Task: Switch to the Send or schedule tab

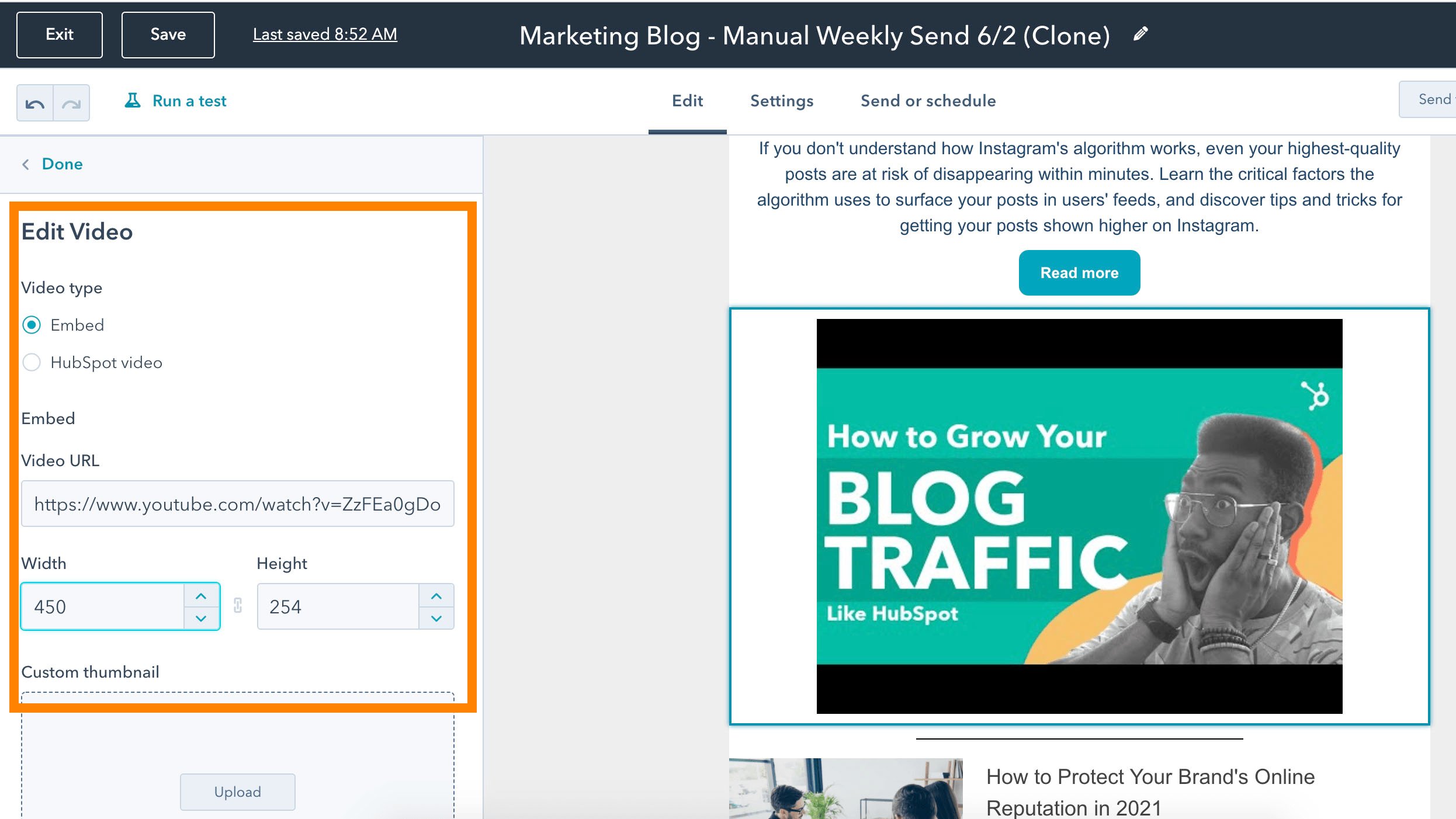Action: coord(928,100)
